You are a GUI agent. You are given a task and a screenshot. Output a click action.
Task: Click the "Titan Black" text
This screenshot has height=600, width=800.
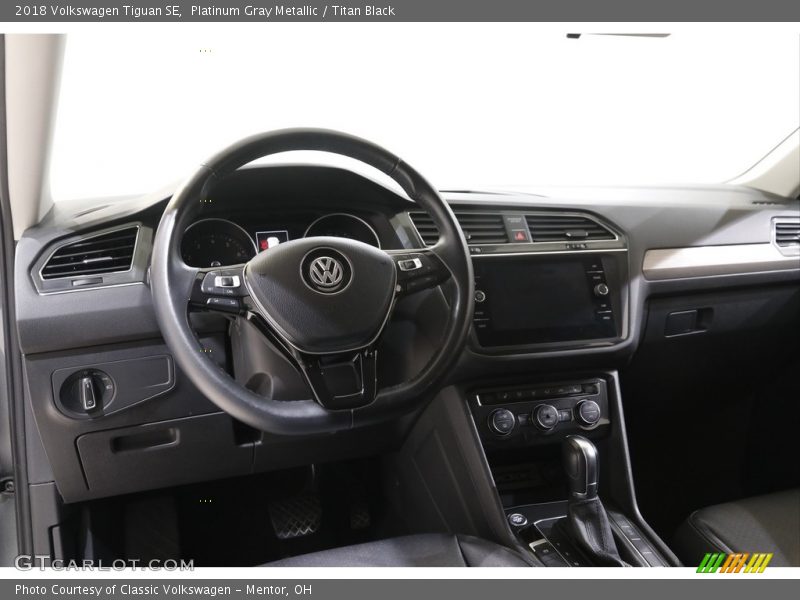click(x=363, y=11)
